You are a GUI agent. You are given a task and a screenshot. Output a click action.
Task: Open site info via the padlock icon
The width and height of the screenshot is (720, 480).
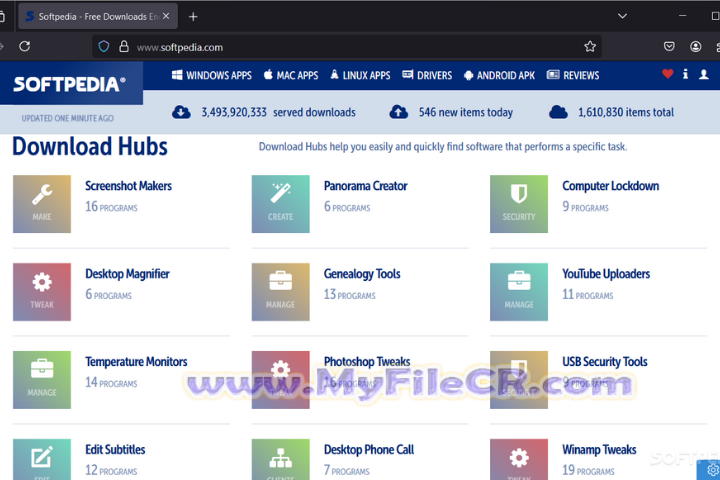coord(124,46)
